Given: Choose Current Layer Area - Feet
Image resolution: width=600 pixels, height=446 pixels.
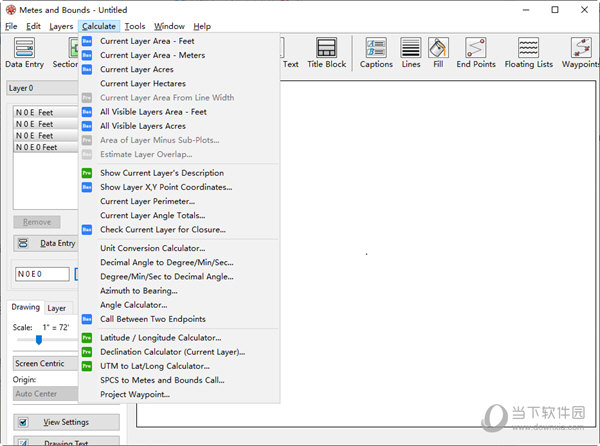Looking at the screenshot, I should (x=179, y=41).
